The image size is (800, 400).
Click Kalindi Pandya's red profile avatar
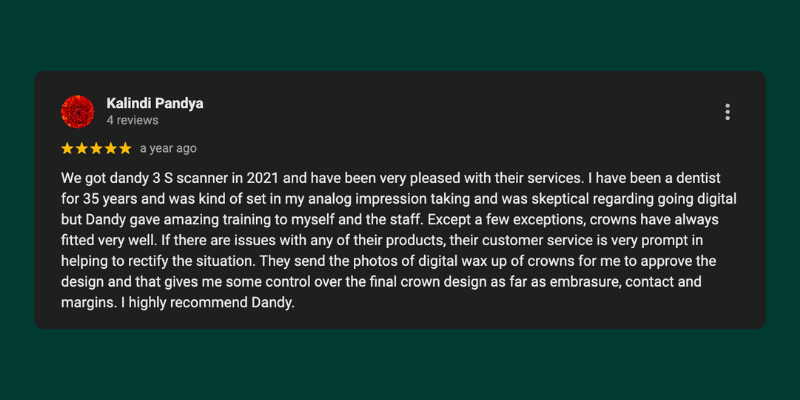(x=78, y=111)
